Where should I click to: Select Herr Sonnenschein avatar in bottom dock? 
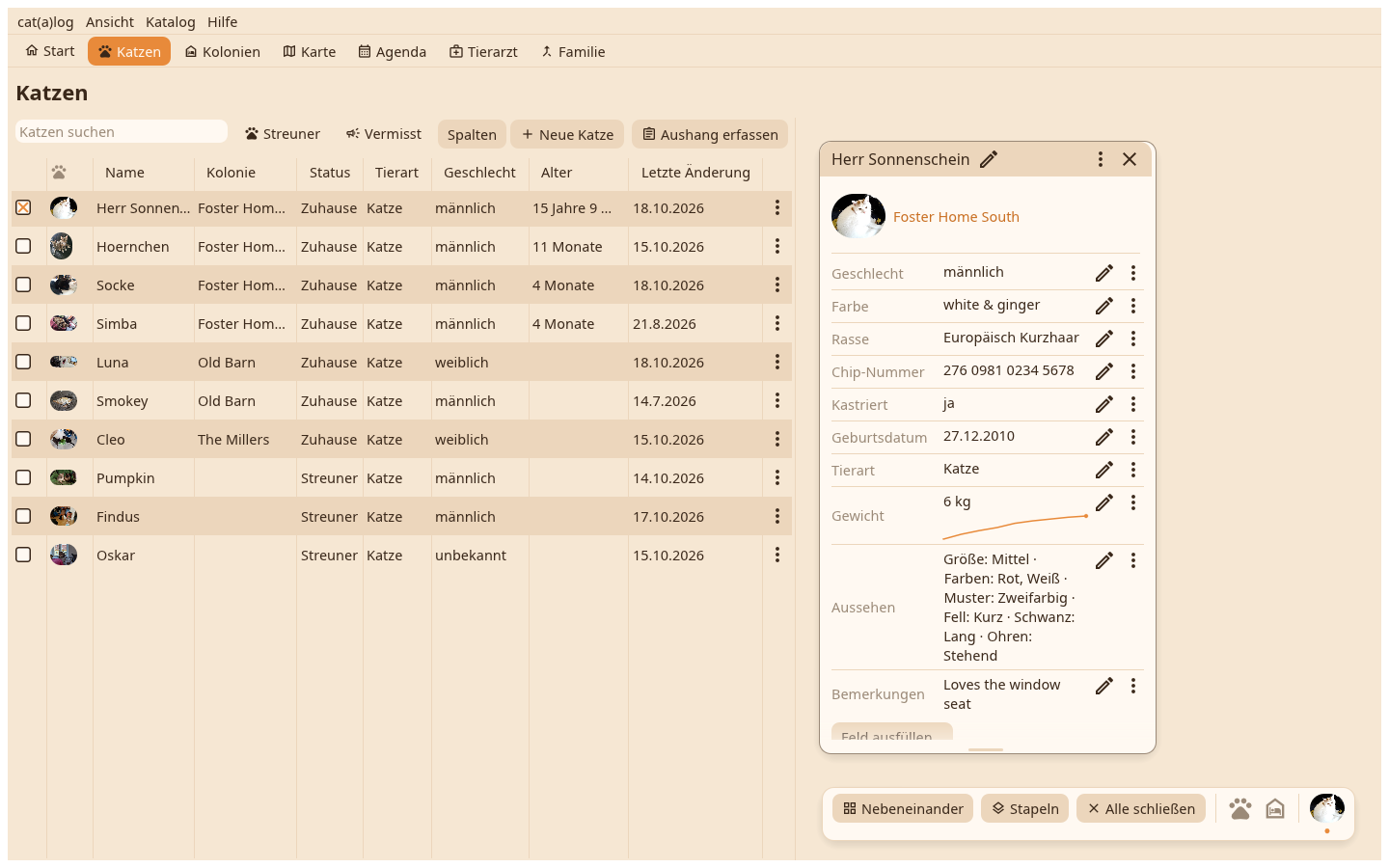tap(1327, 808)
